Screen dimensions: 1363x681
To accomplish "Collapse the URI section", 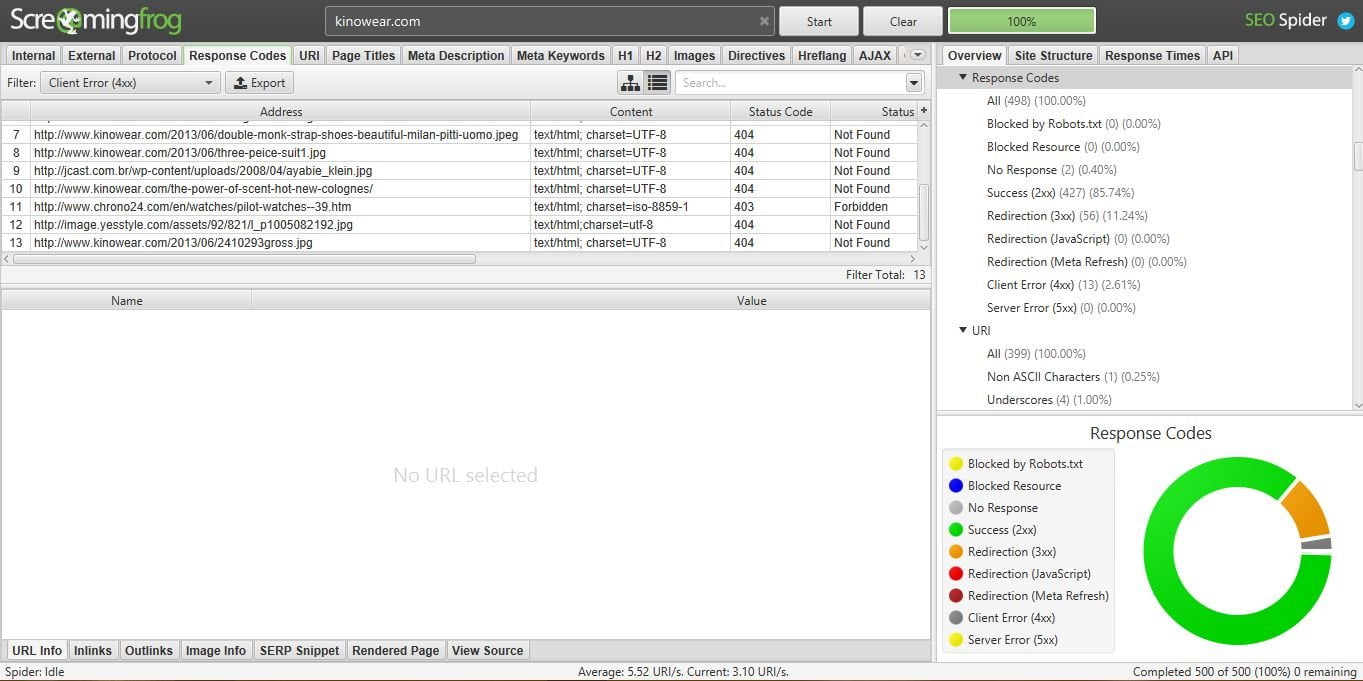I will coord(963,331).
